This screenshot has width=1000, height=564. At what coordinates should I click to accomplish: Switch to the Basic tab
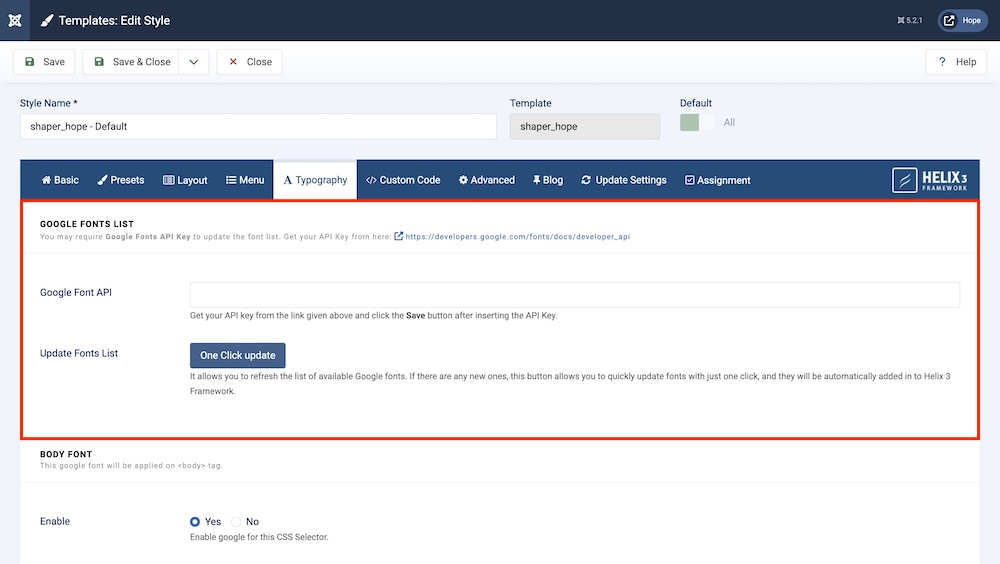pos(60,180)
